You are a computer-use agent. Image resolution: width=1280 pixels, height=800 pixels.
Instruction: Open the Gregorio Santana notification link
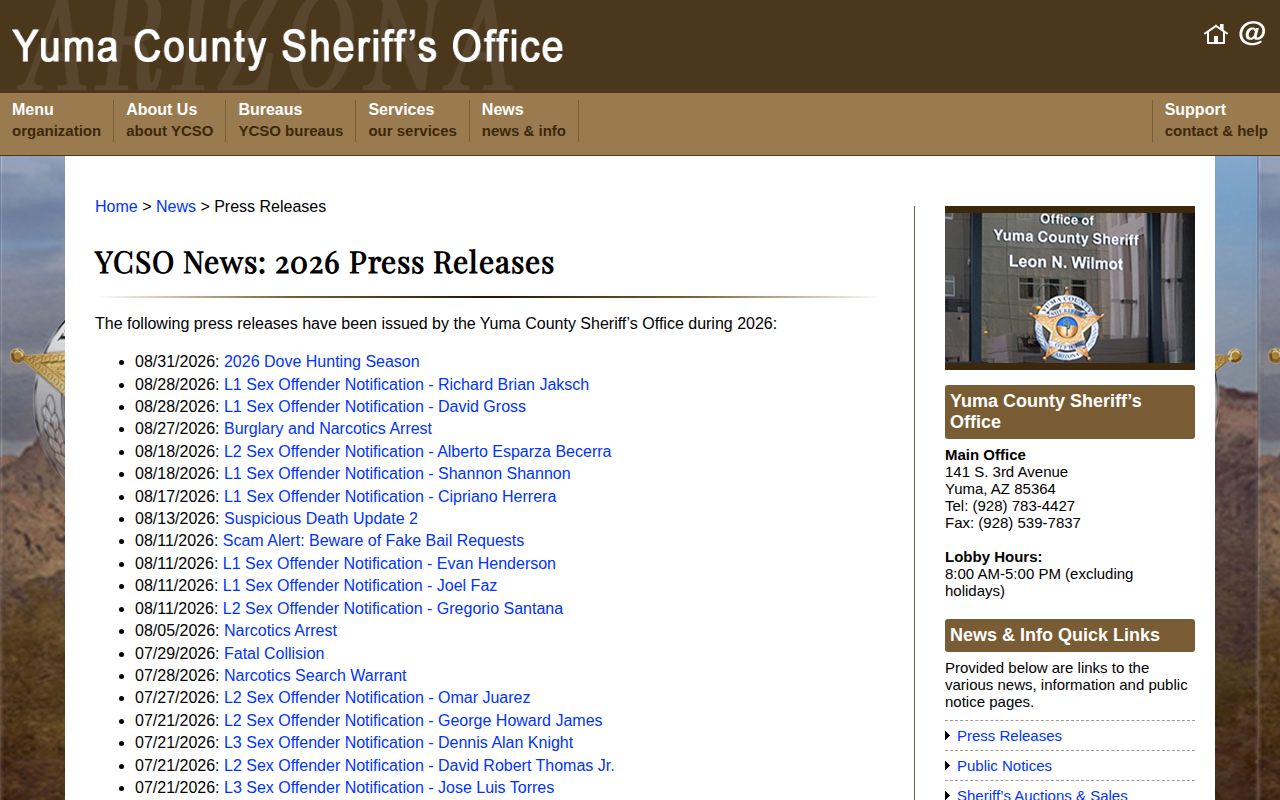click(393, 609)
